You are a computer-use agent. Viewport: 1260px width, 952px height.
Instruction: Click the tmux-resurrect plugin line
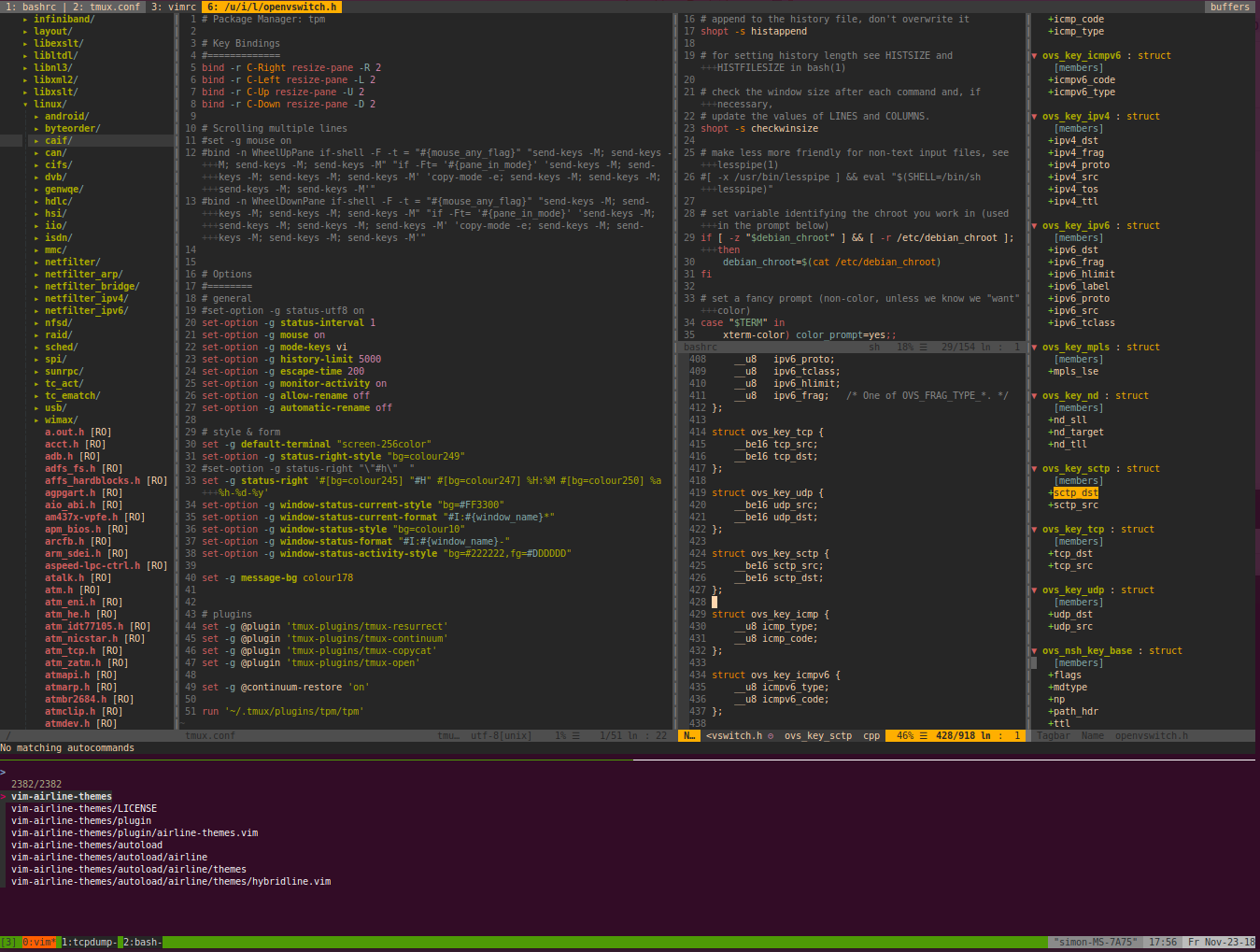click(325, 626)
